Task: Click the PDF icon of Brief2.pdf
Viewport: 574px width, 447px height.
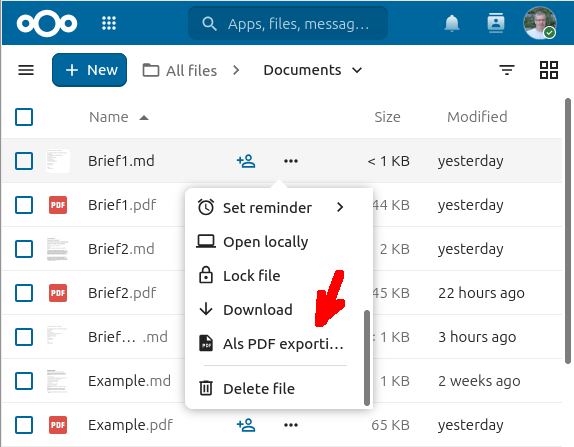Action: point(58,293)
